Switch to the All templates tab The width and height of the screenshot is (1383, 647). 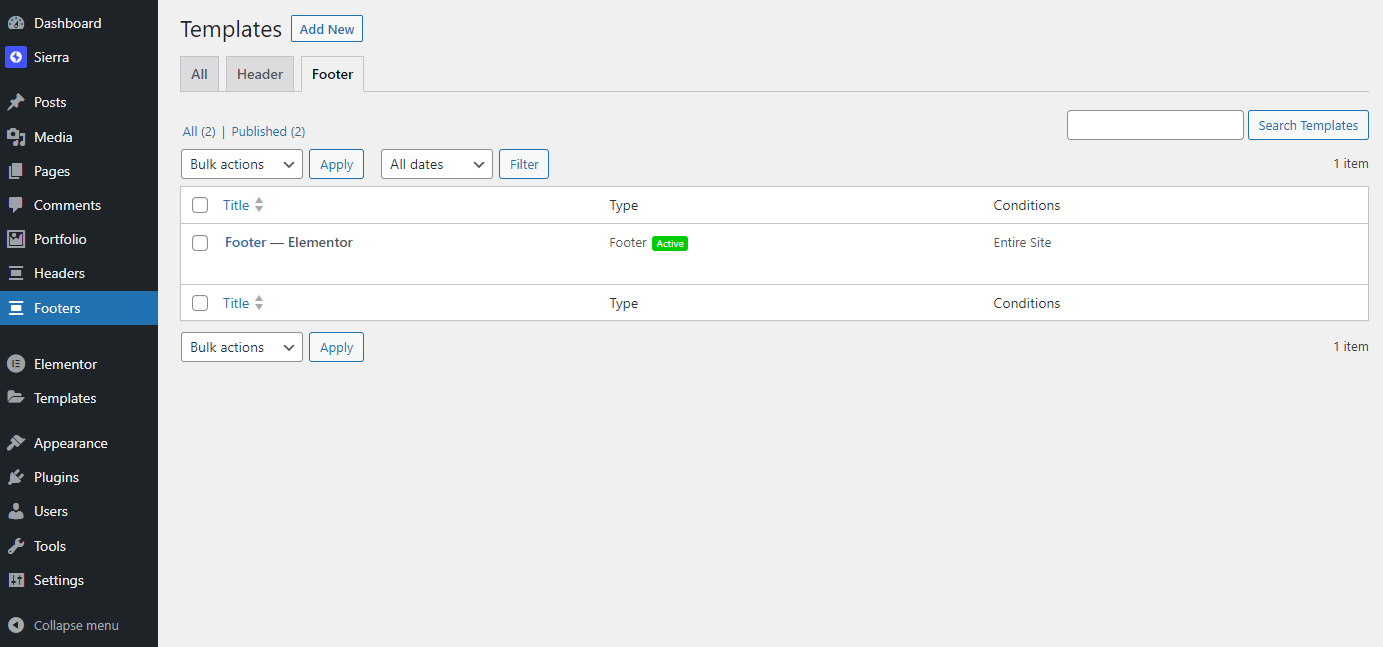pos(199,74)
